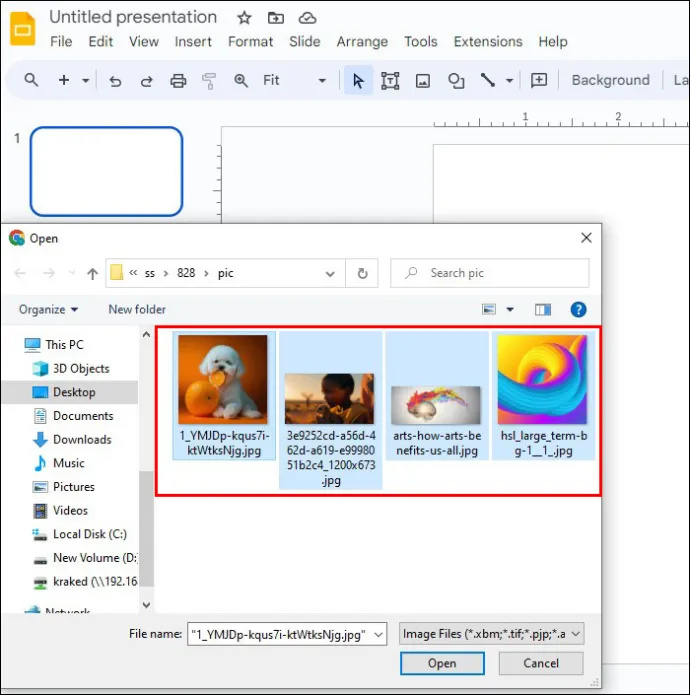Open the Extensions menu
This screenshot has width=690, height=695.
click(488, 42)
